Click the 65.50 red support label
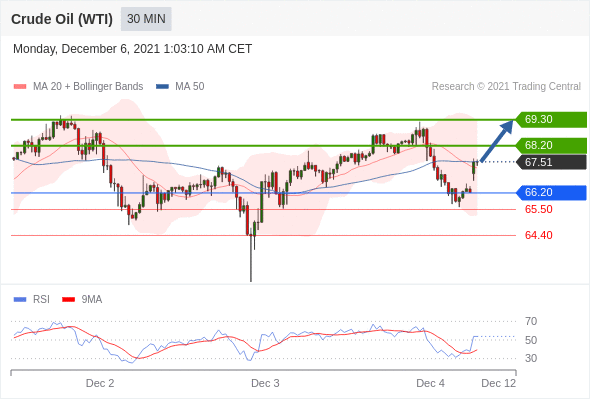 click(538, 209)
